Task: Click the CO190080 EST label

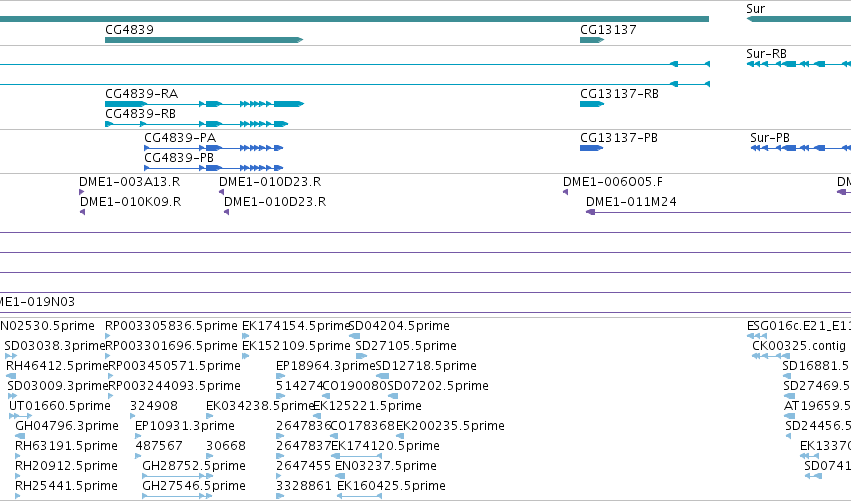Action: (354, 386)
